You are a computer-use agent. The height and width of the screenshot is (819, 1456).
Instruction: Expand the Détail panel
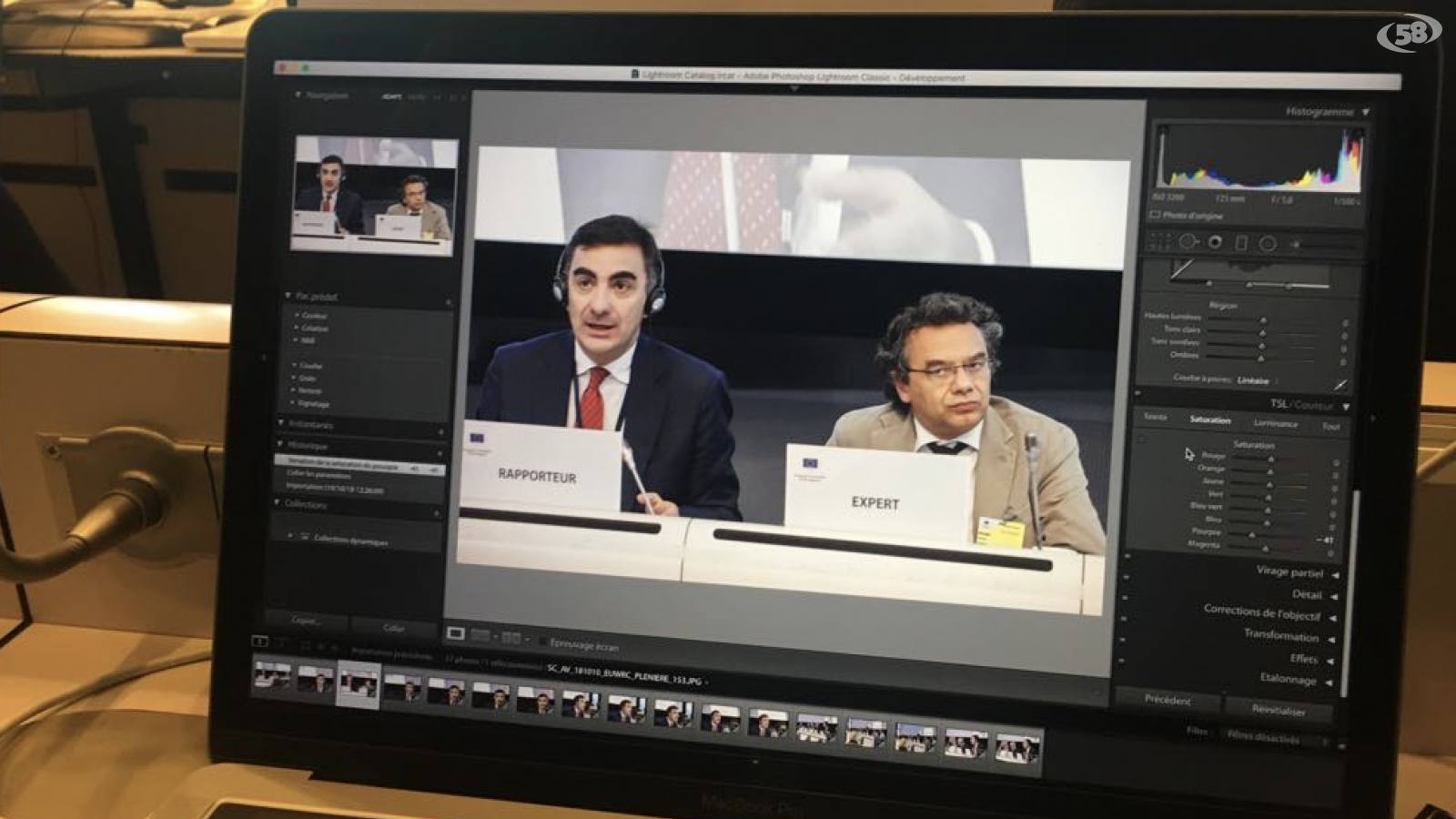tap(1333, 597)
